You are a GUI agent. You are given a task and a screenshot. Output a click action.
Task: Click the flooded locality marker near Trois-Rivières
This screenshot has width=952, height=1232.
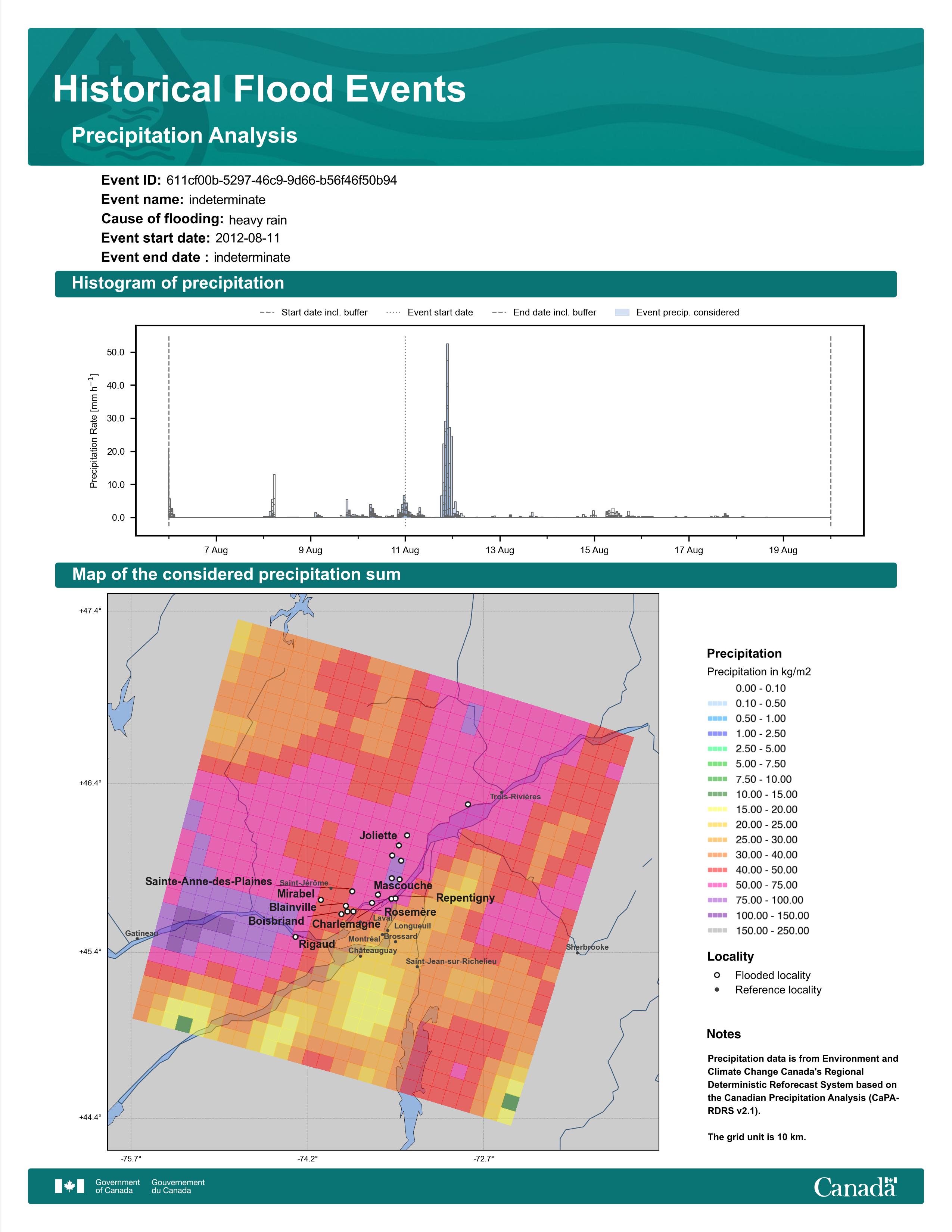click(x=467, y=805)
